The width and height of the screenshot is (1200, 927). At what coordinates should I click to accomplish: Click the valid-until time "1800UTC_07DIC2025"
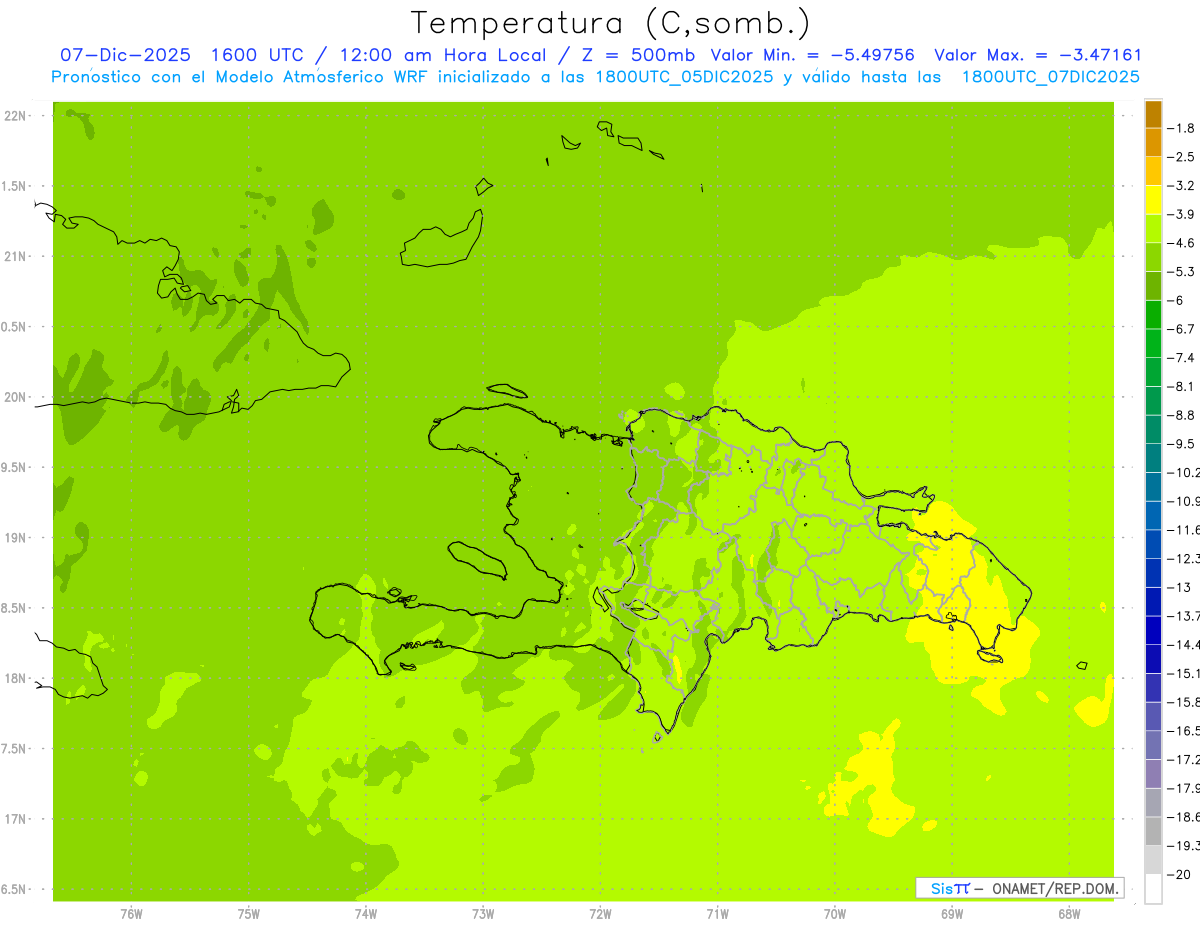click(x=1050, y=77)
